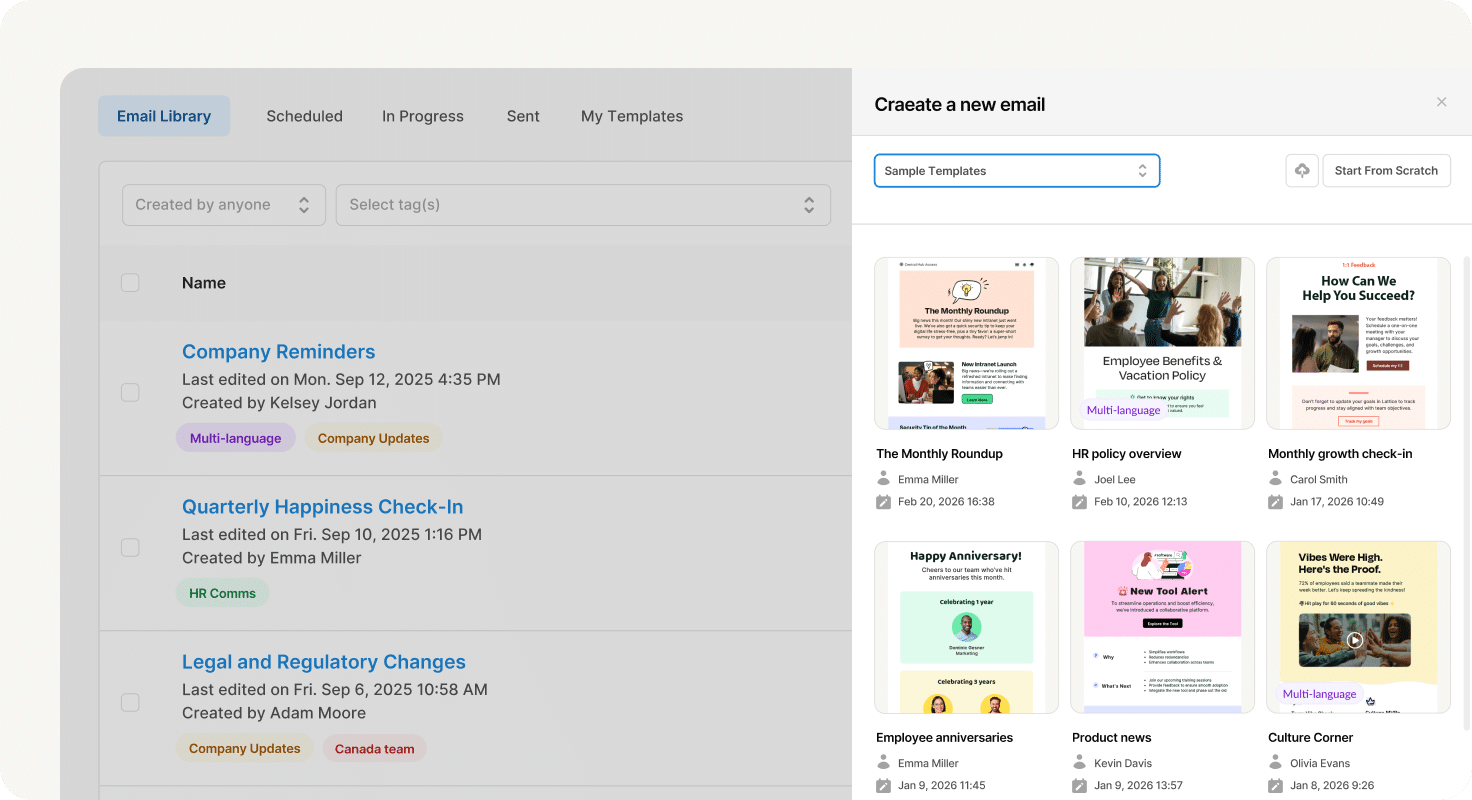Open the Sample Templates dropdown

click(x=1016, y=170)
